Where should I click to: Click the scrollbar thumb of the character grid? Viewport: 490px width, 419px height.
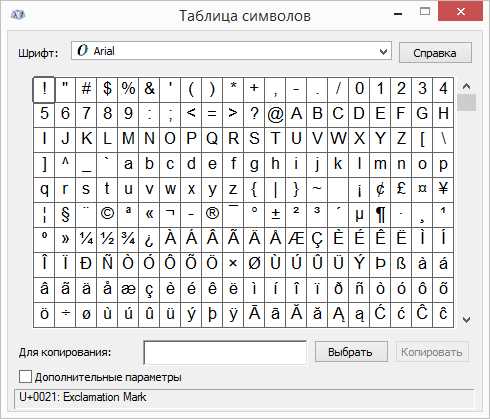tap(466, 102)
